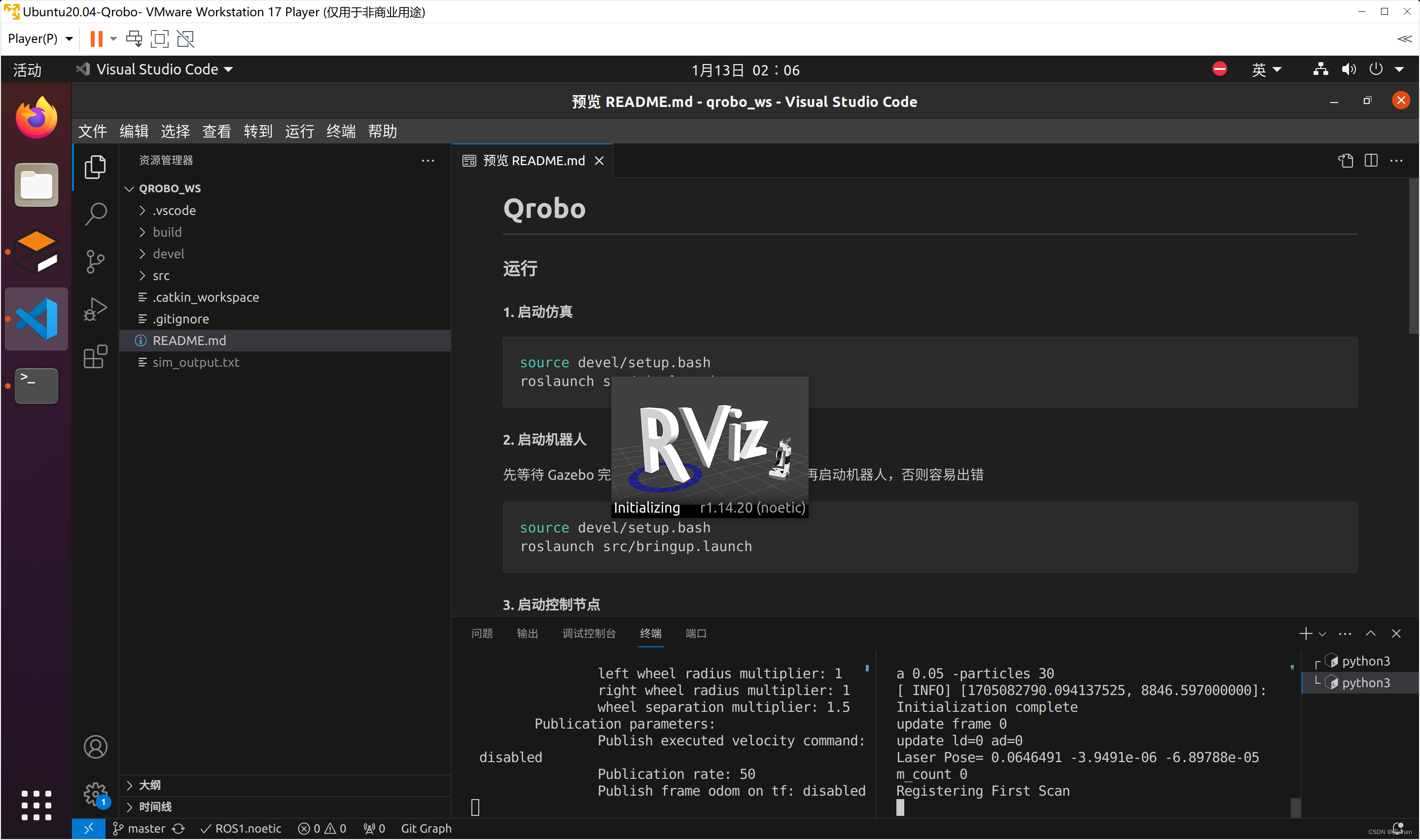
Task: Click the ports forwarded status item
Action: [375, 829]
